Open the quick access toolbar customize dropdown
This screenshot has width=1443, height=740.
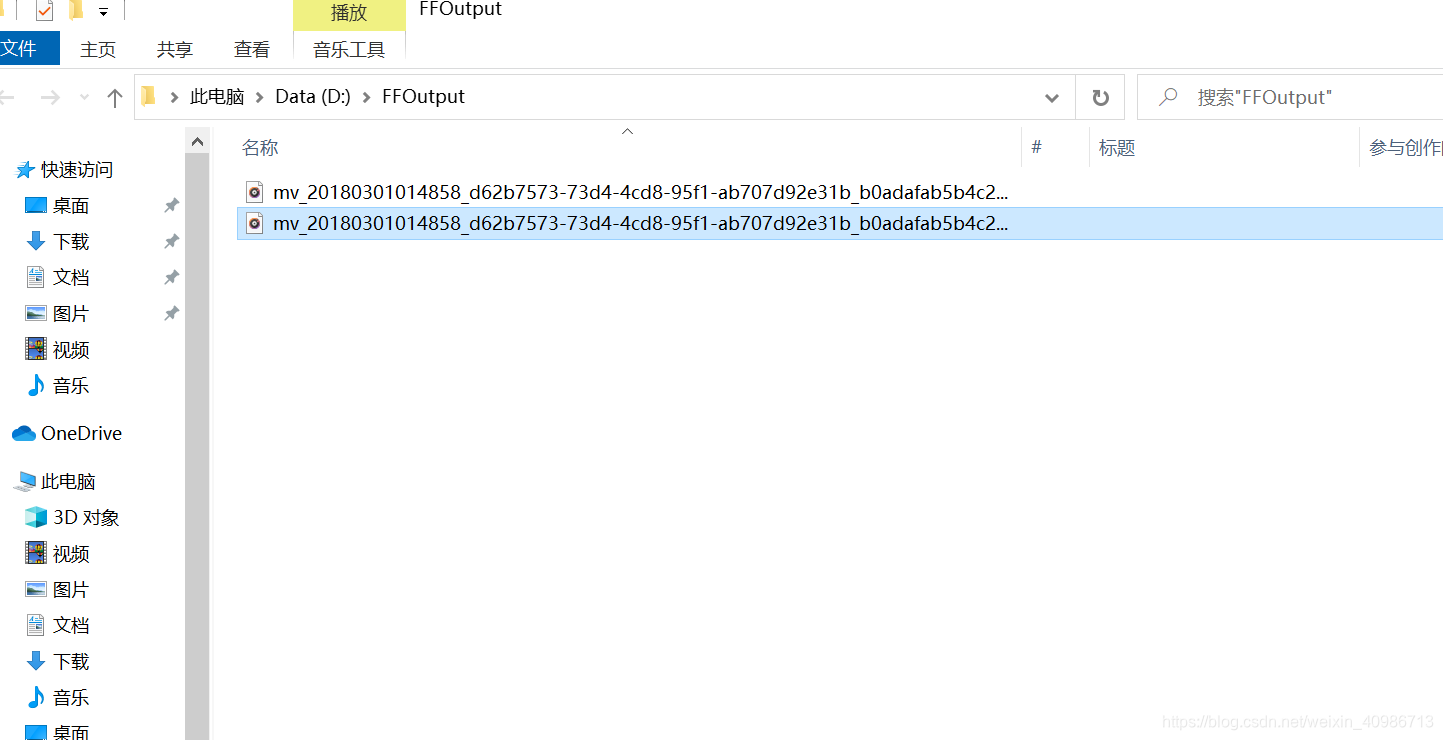pyautogui.click(x=103, y=13)
